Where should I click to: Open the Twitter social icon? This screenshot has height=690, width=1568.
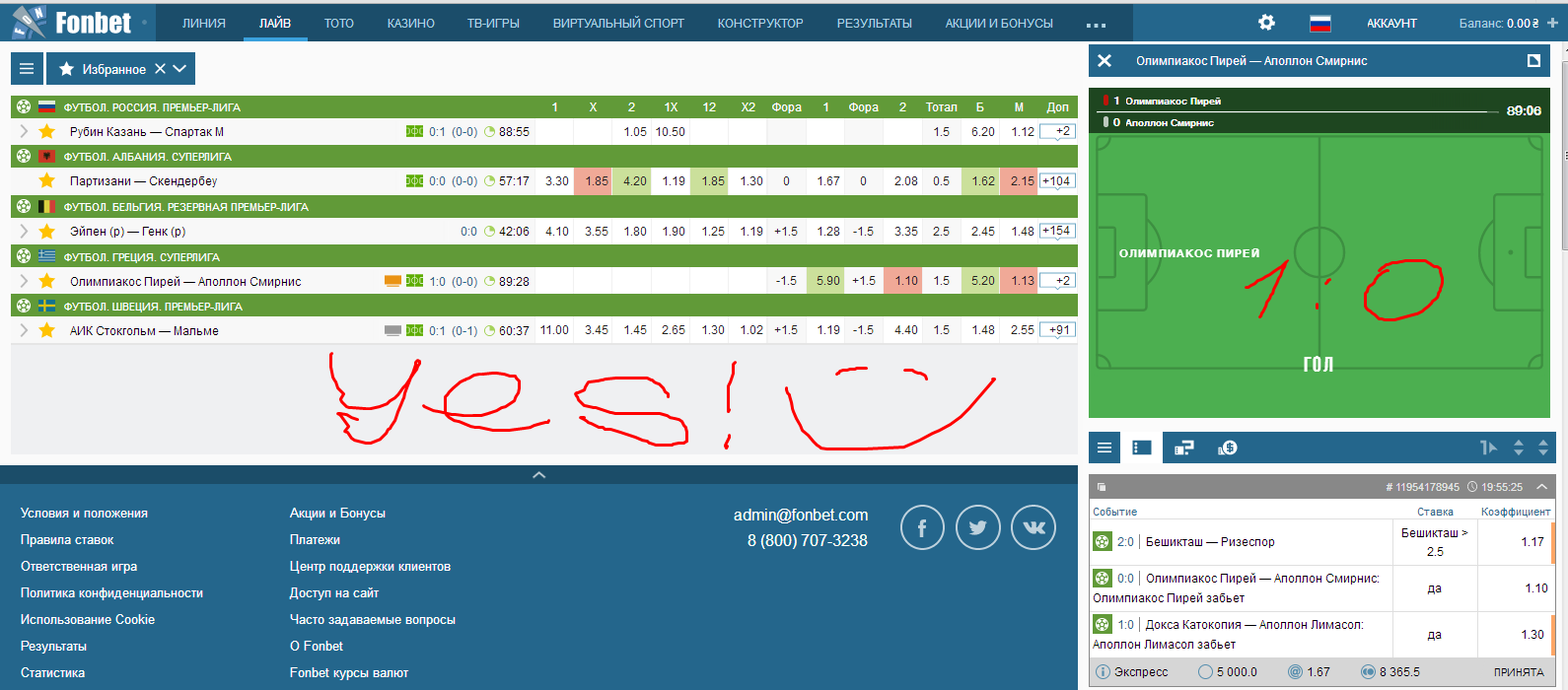point(977,527)
